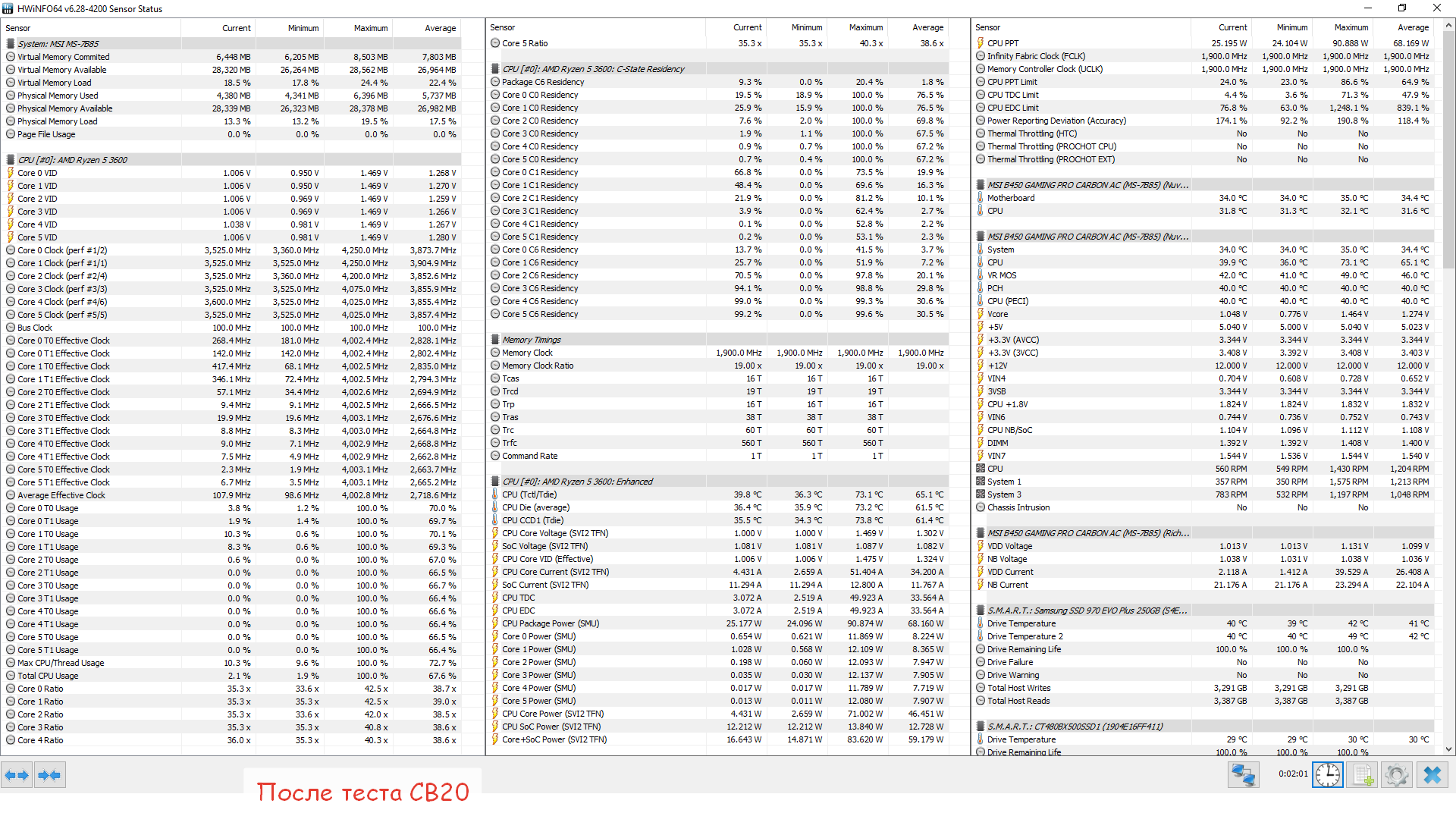Click the System: MSI MS-7B85 section icon
Viewport: 1456px width, 813px height.
pyautogui.click(x=11, y=44)
